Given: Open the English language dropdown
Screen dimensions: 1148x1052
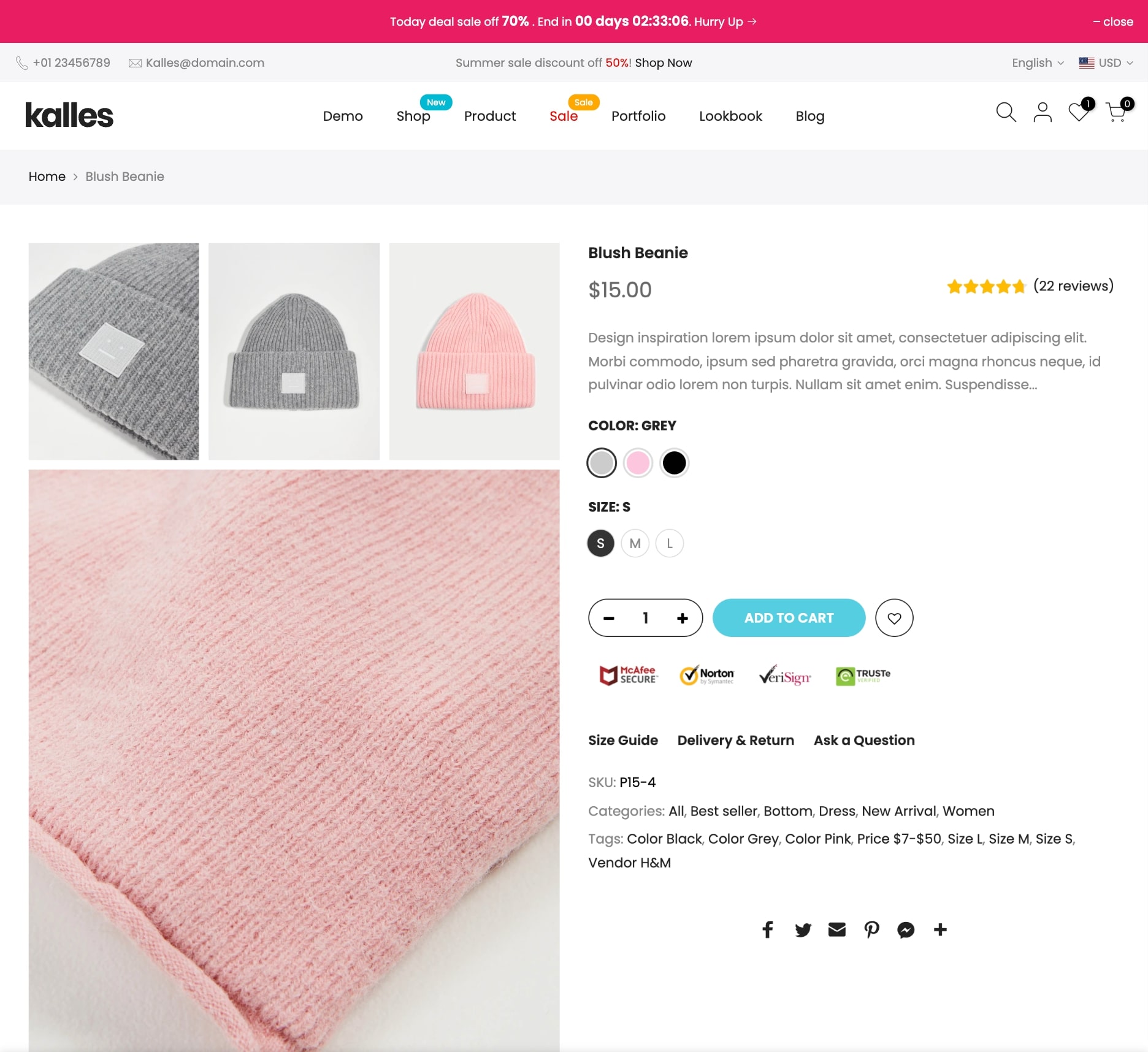Looking at the screenshot, I should [1038, 63].
